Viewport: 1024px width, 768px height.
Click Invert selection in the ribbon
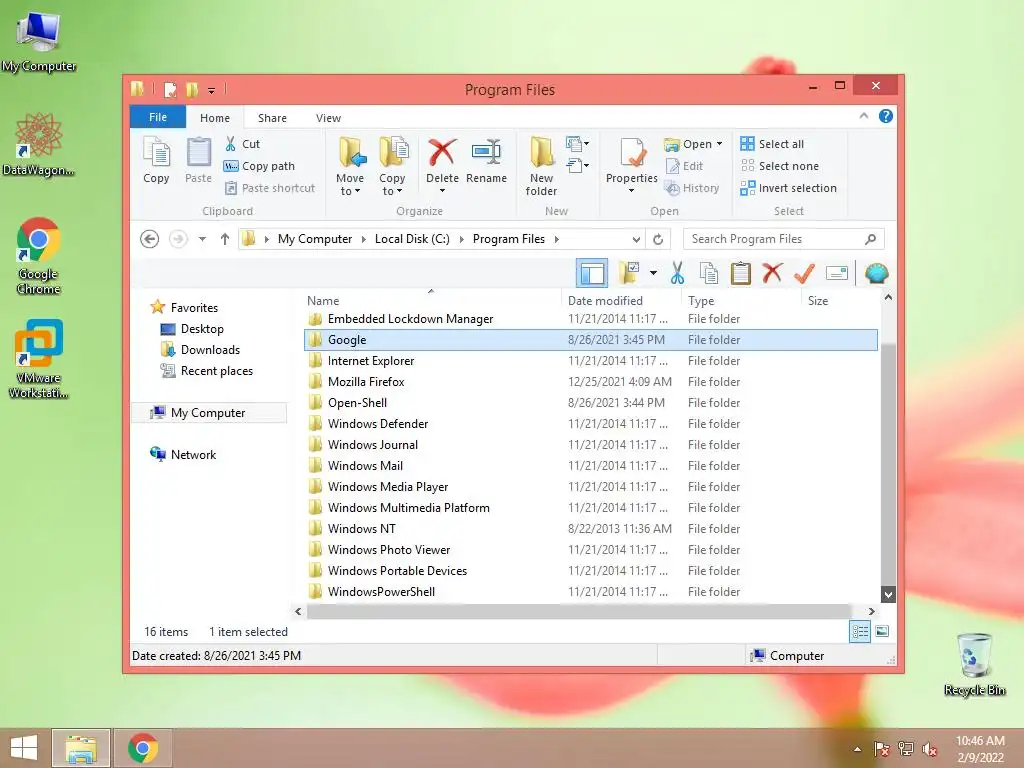coord(788,188)
